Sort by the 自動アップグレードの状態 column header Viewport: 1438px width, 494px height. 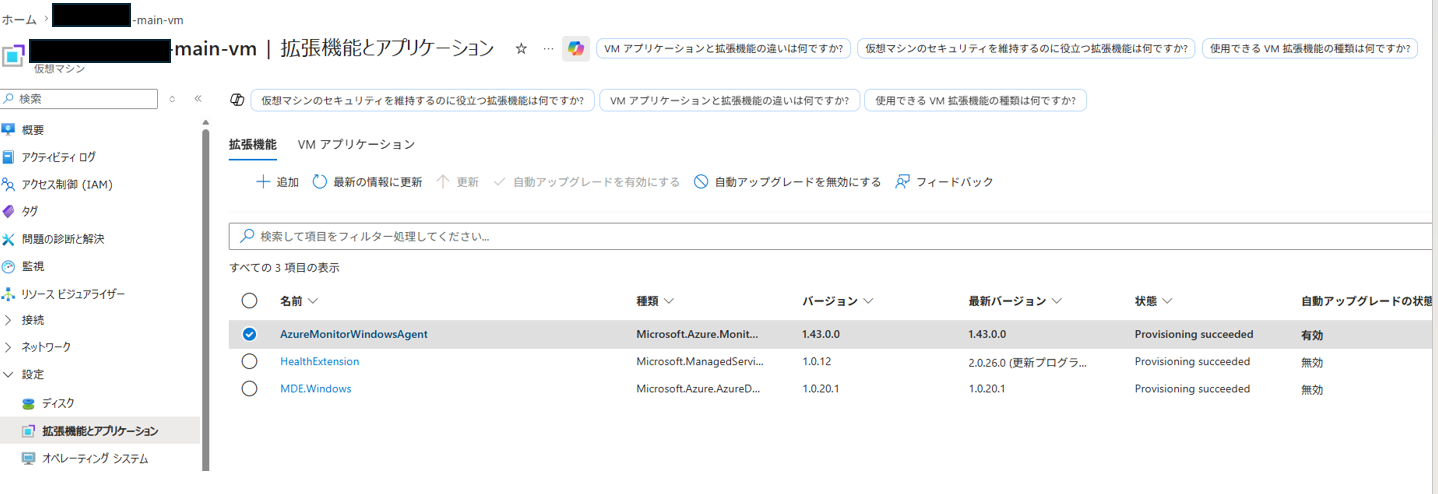tap(1367, 301)
